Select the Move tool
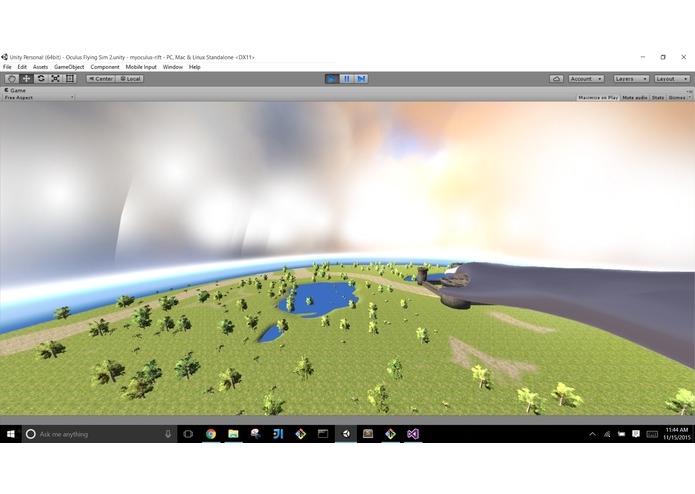This screenshot has height=494, width=695. (x=27, y=78)
